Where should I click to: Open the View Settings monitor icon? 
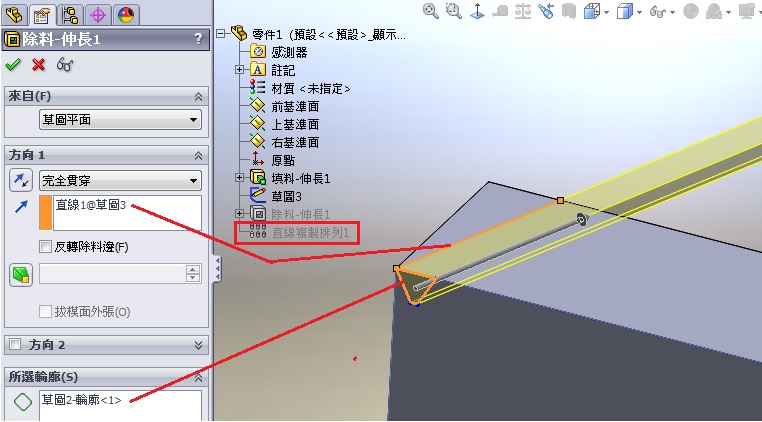pyautogui.click(x=748, y=11)
